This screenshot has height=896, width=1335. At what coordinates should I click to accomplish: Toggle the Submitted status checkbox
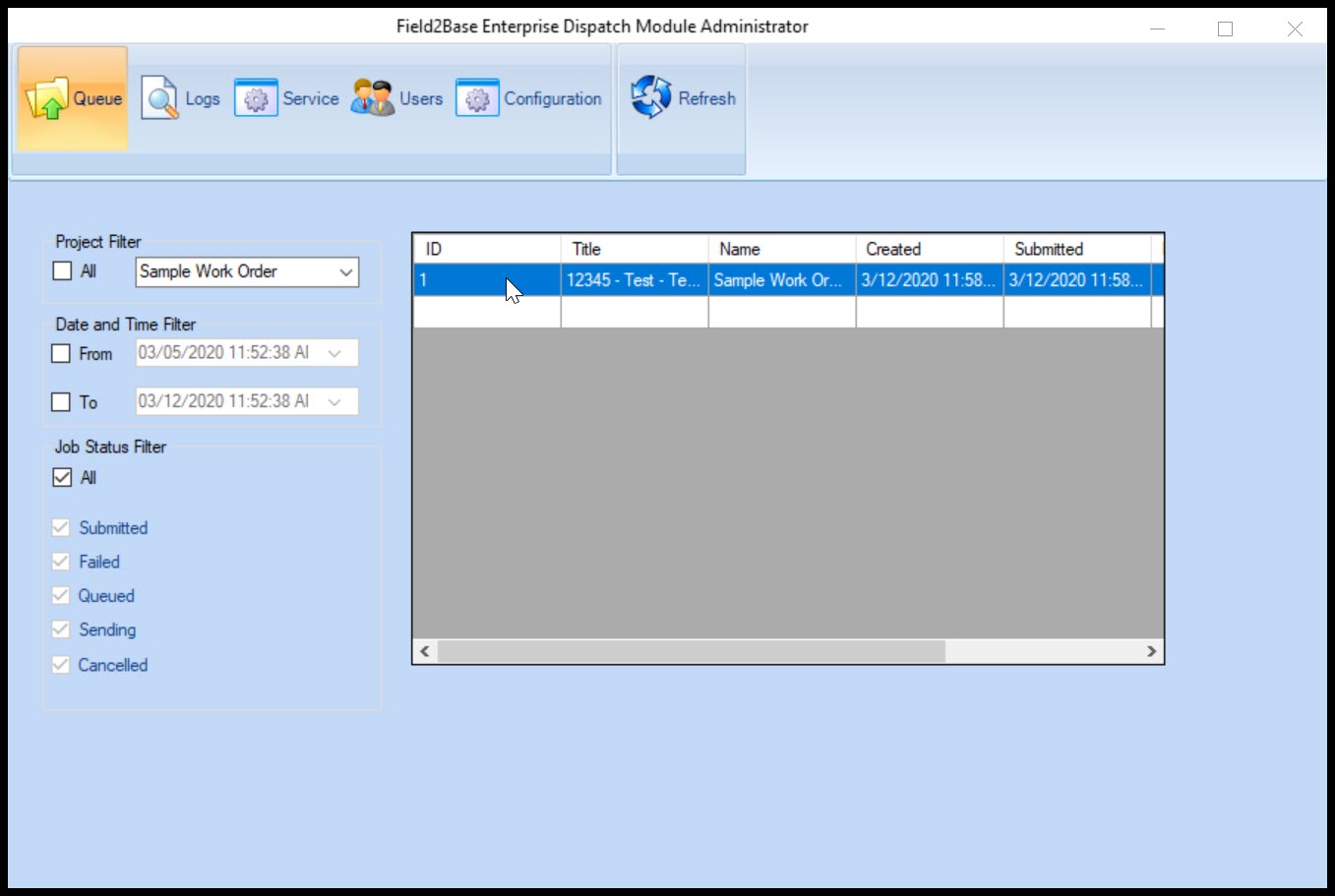61,527
